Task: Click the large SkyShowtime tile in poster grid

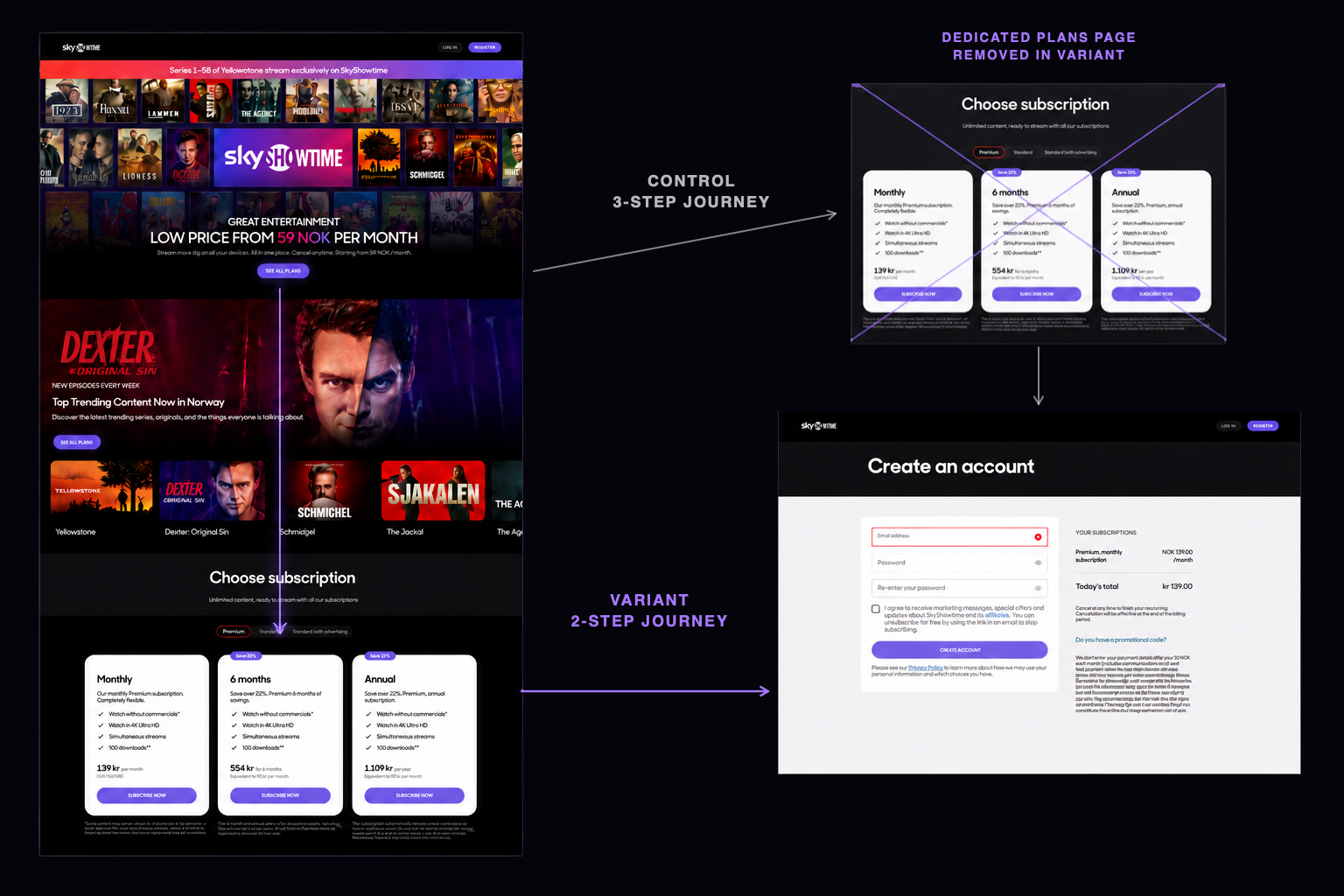Action: pos(283,157)
